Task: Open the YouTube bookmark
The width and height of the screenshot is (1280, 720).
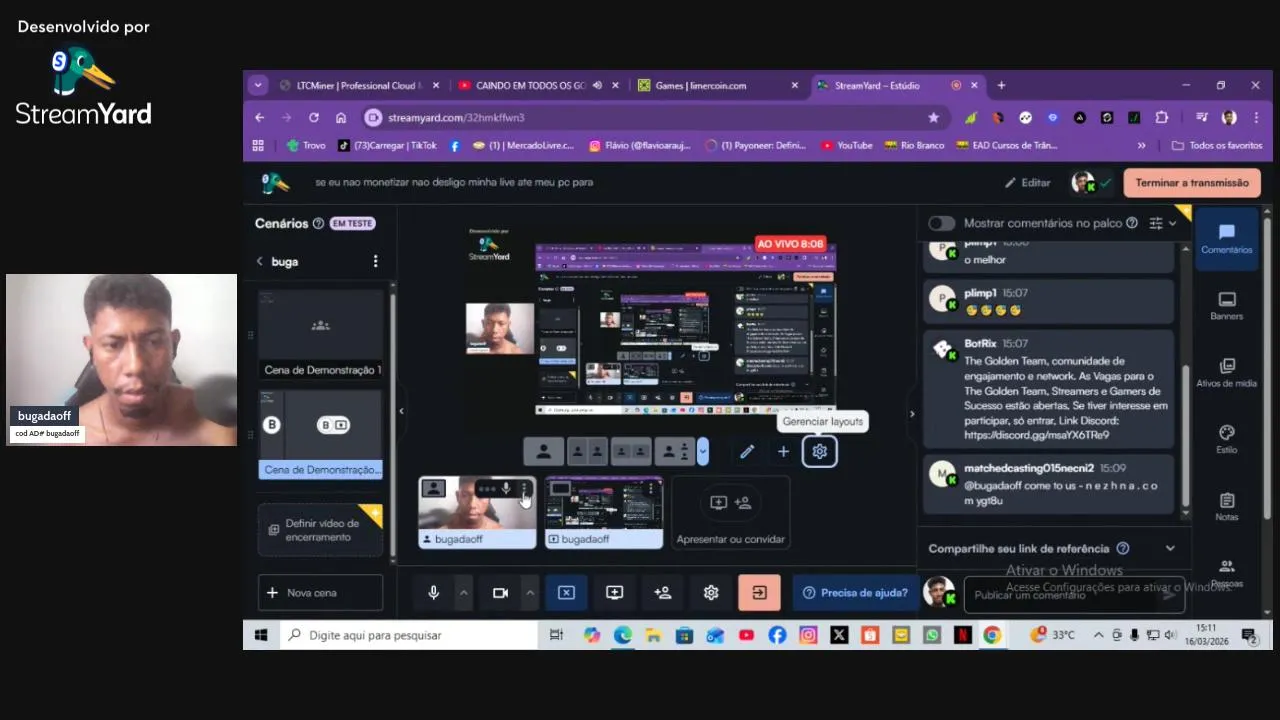Action: [847, 145]
